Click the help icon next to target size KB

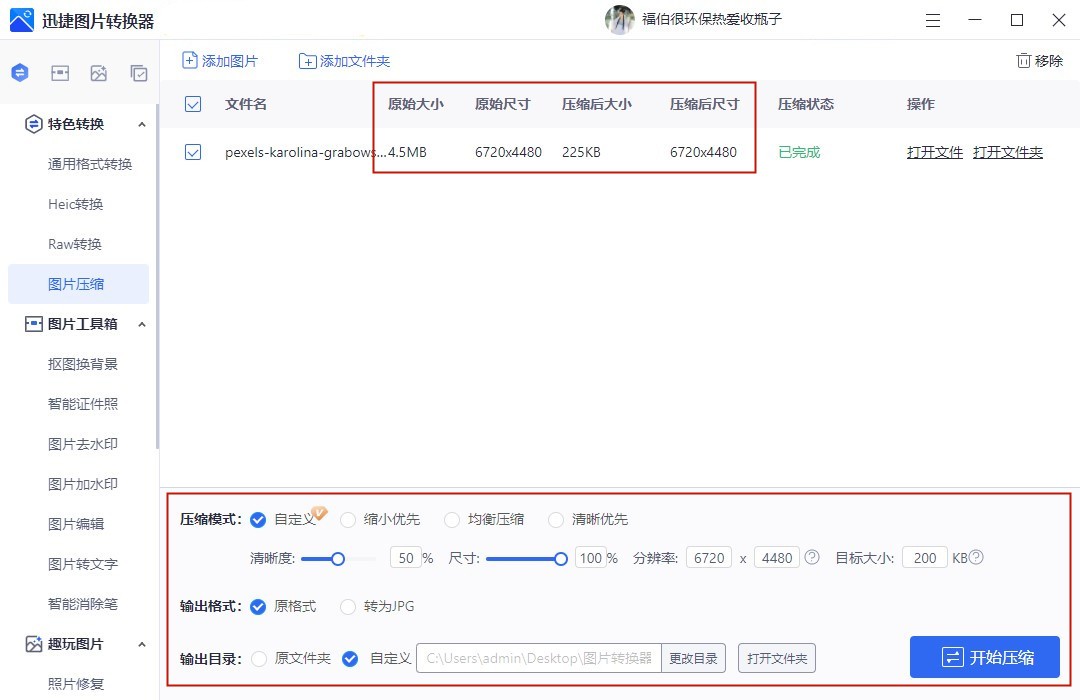point(976,557)
